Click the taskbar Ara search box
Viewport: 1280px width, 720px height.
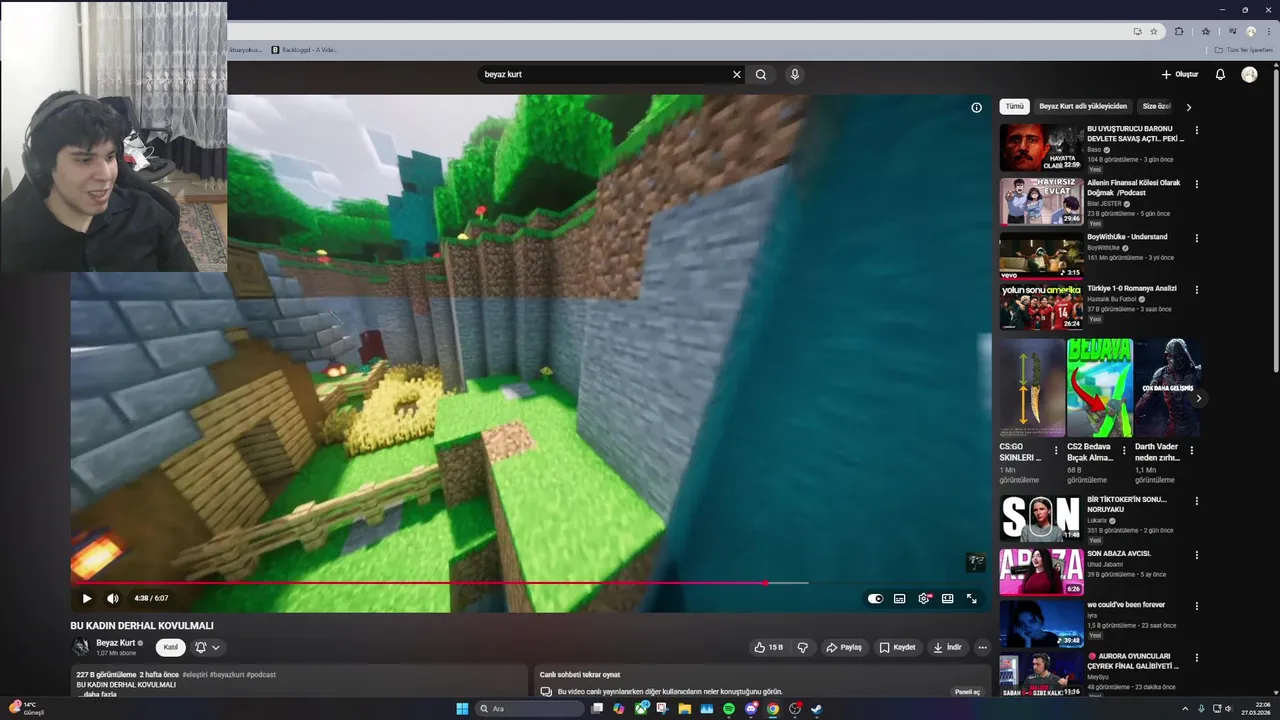click(x=530, y=709)
